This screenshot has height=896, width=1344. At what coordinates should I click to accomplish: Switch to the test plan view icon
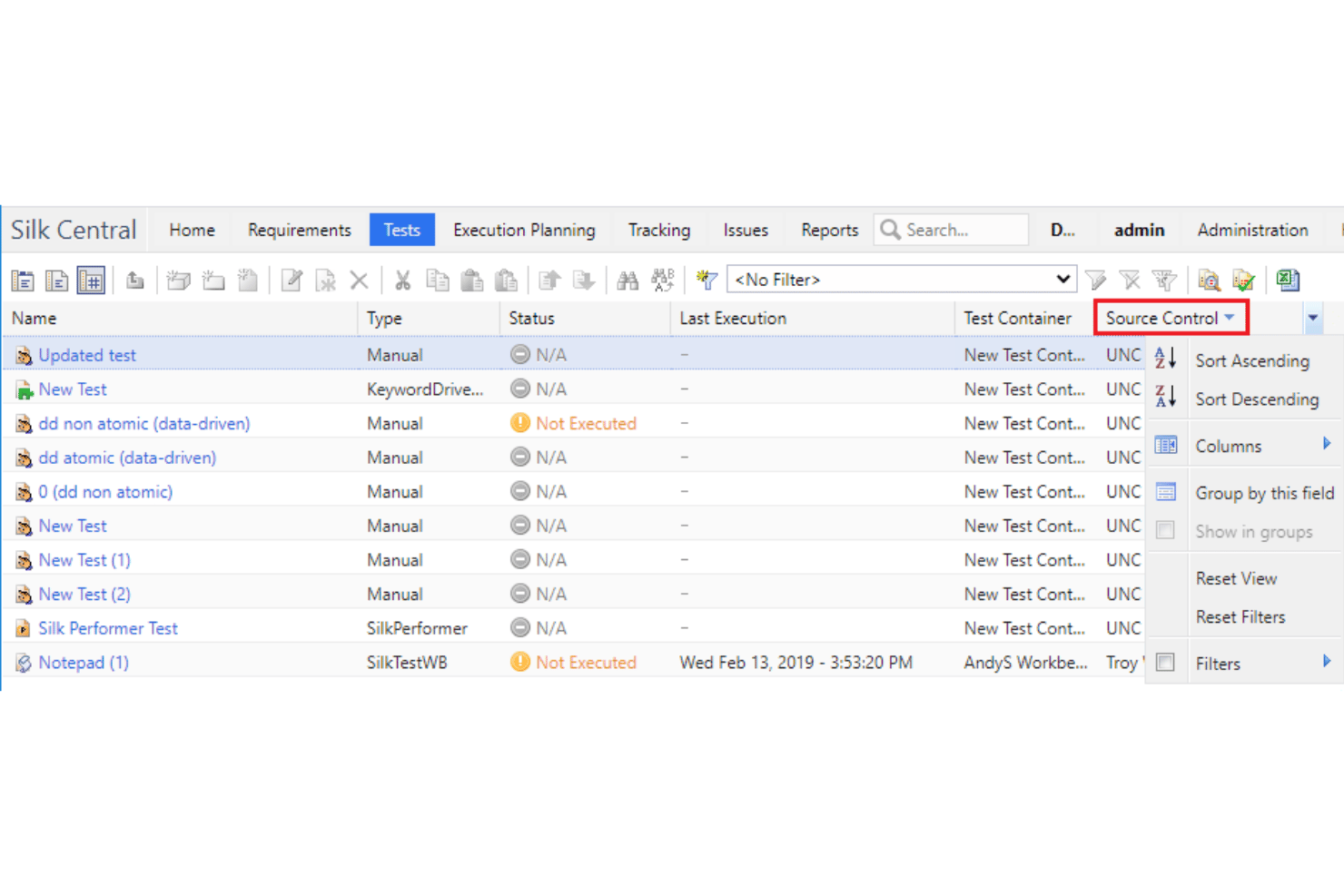pos(23,281)
